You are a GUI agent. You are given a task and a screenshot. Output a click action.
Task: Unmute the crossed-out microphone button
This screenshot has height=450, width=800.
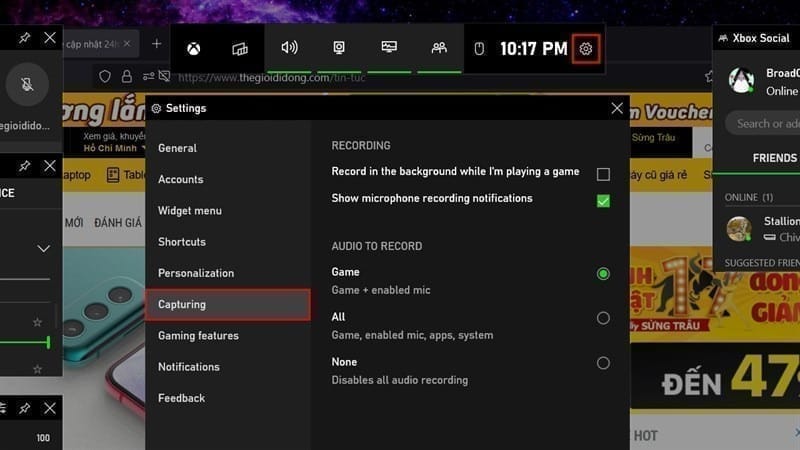pyautogui.click(x=27, y=84)
